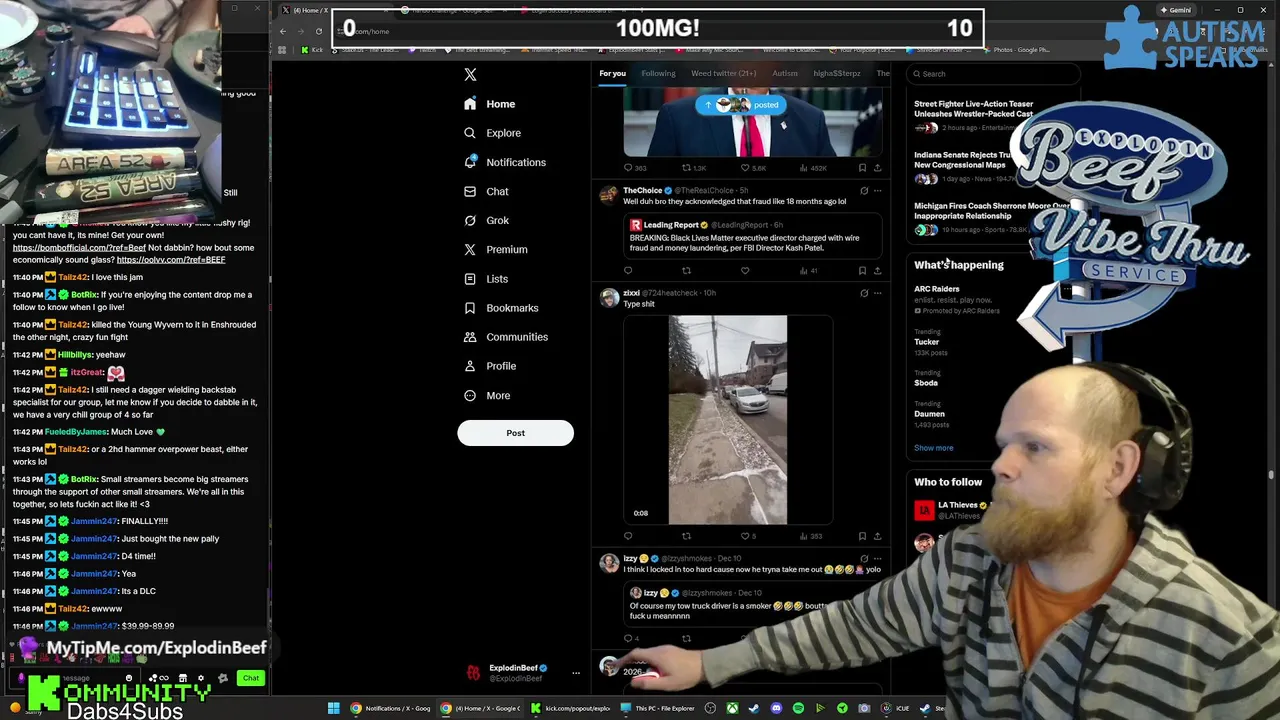Click Grok explain icon on TheChoice post
Image resolution: width=1280 pixels, height=720 pixels.
point(864,190)
